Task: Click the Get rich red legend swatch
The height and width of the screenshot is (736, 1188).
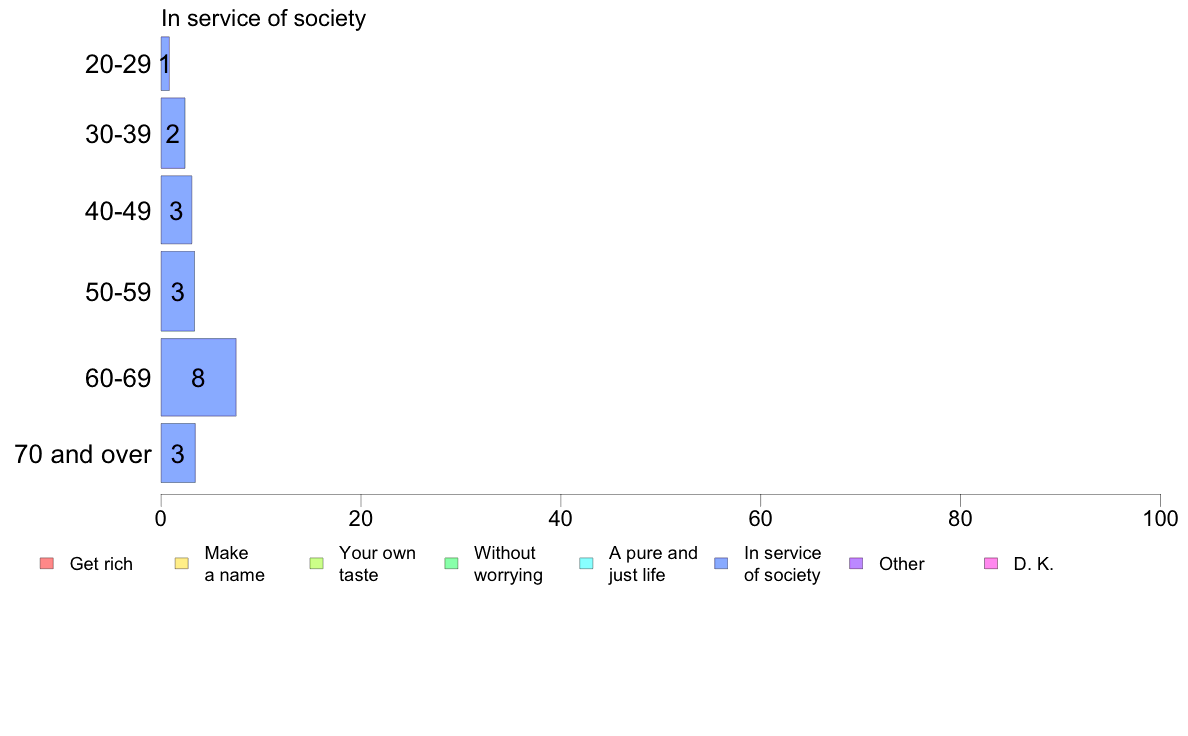Action: [47, 563]
